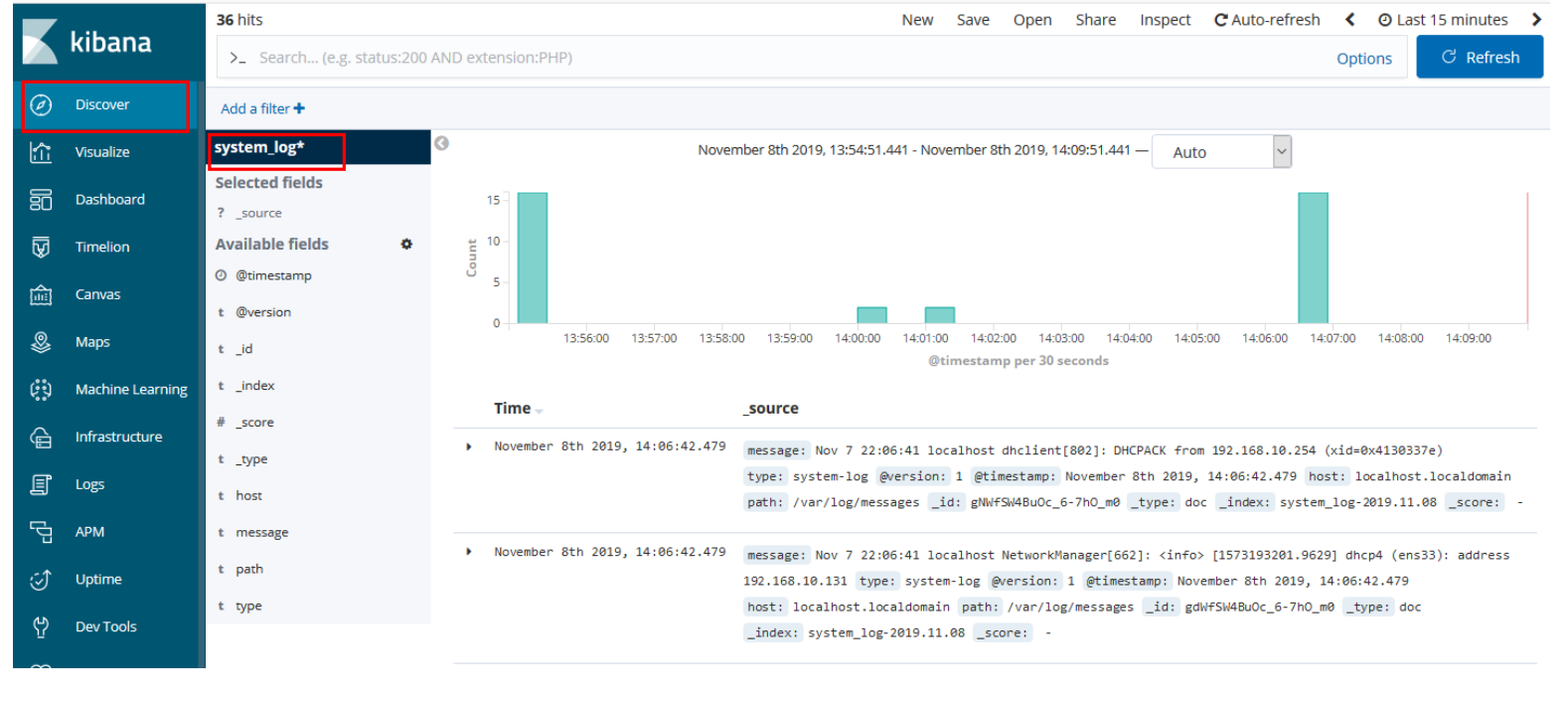The height and width of the screenshot is (706, 1568).
Task: Open Visualize chart icon
Action: coord(41,152)
